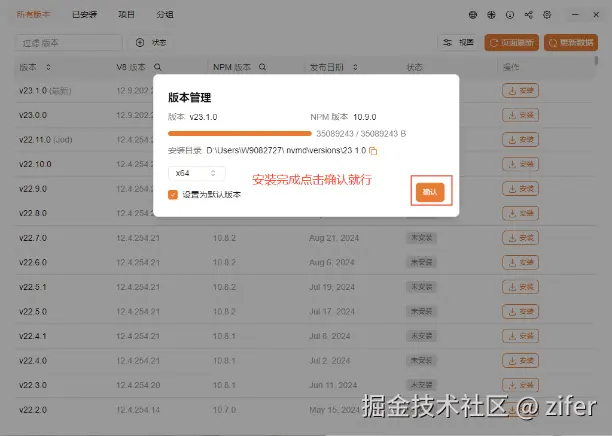Screen dimensions: 612x436
Task: Click 安装 download button for v22.6.0
Action: [x=520, y=262]
